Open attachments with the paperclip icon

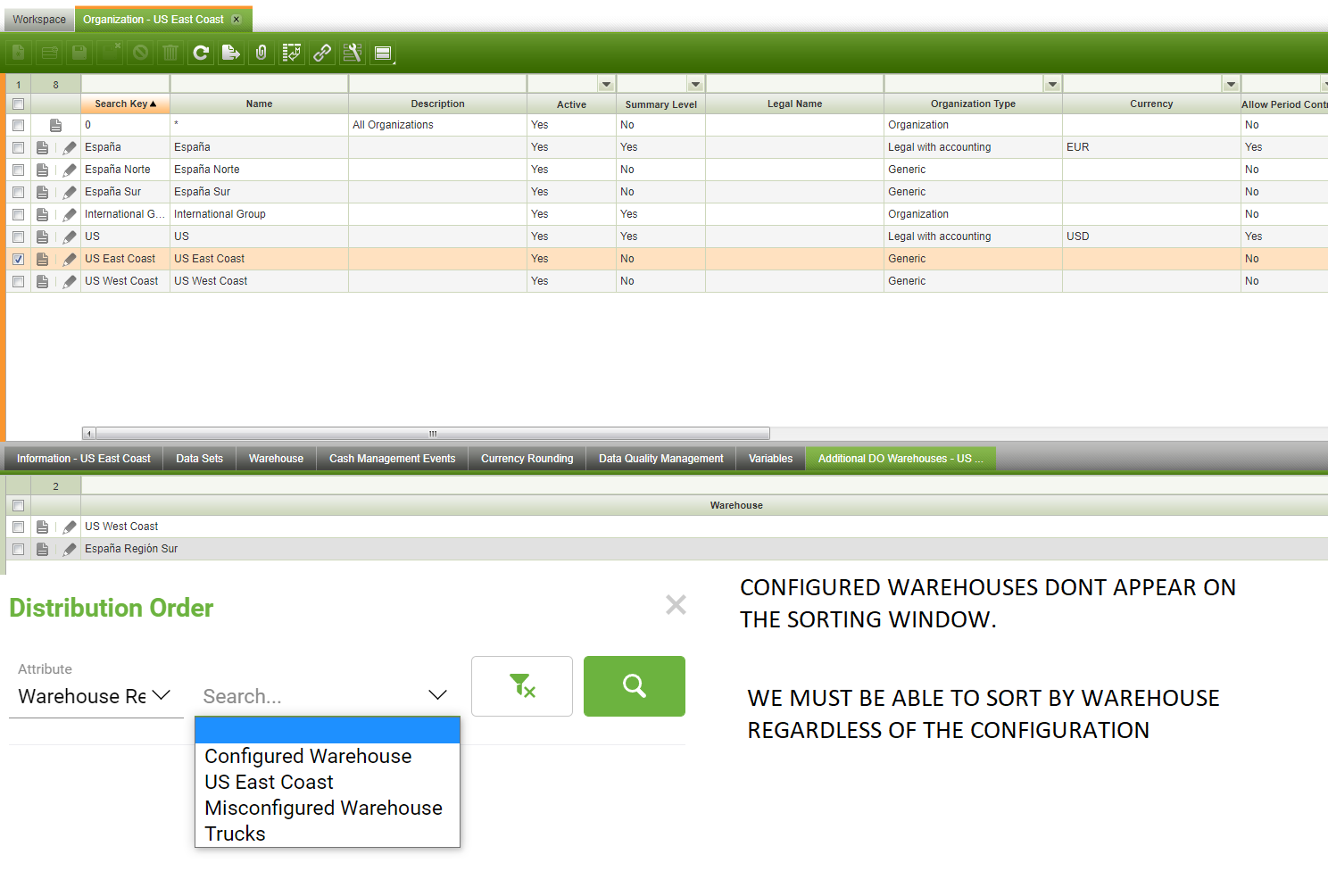click(261, 53)
